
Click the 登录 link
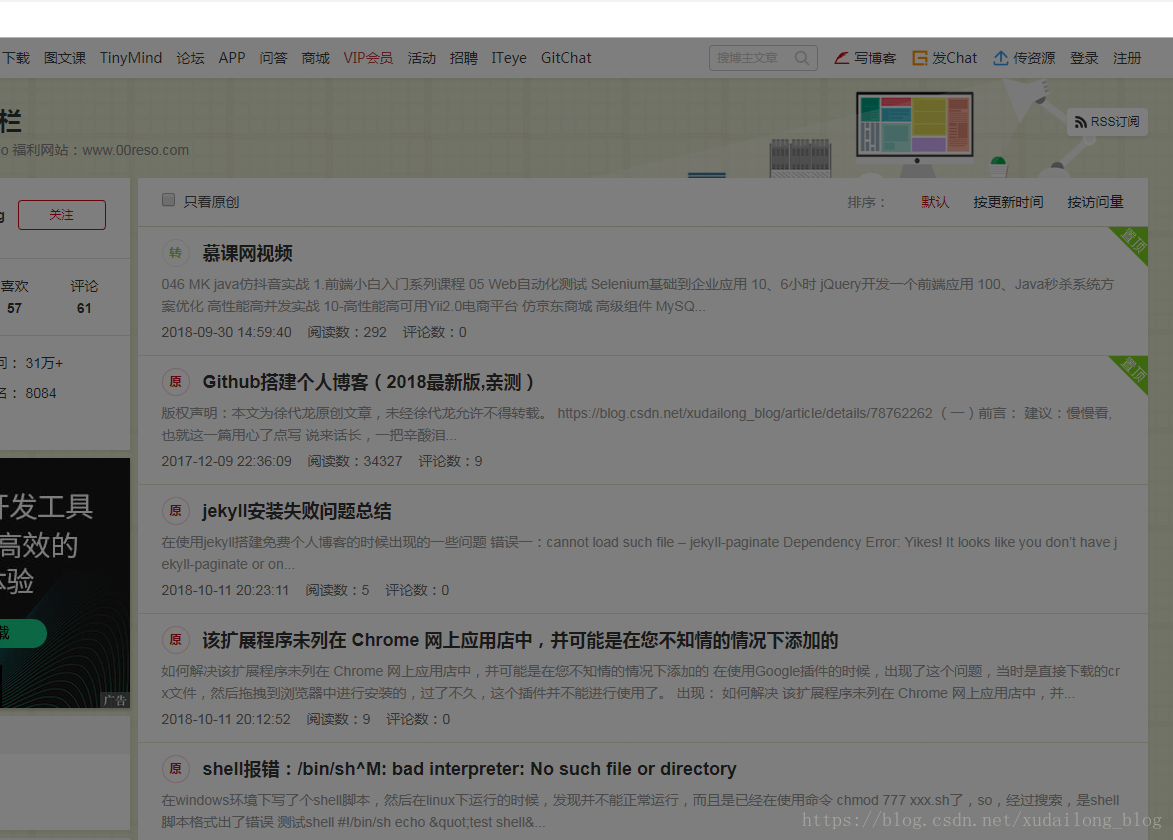click(x=1084, y=58)
